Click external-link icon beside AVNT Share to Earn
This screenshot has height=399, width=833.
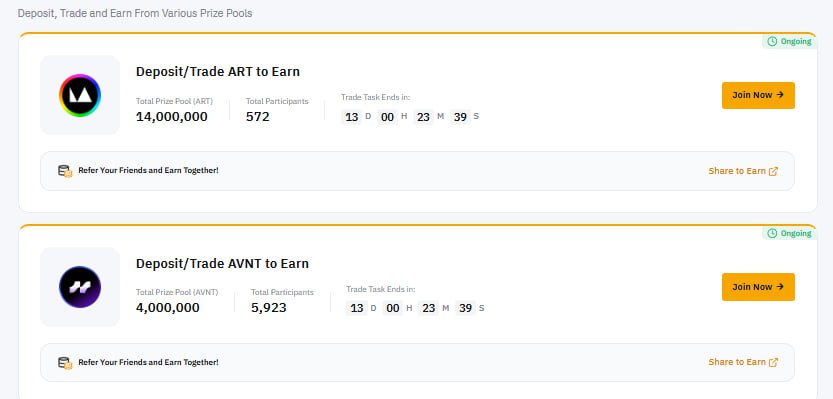[x=774, y=362]
